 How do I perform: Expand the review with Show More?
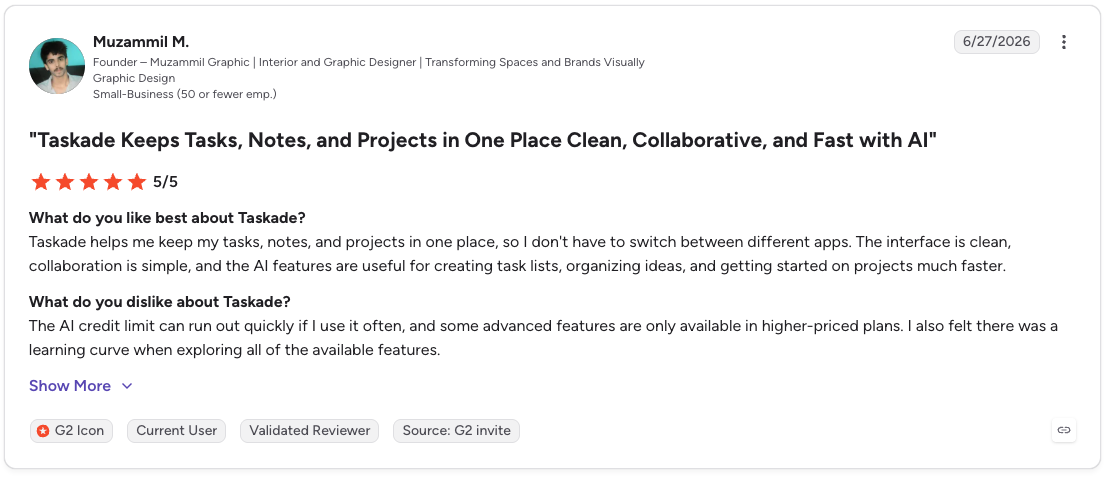point(70,386)
